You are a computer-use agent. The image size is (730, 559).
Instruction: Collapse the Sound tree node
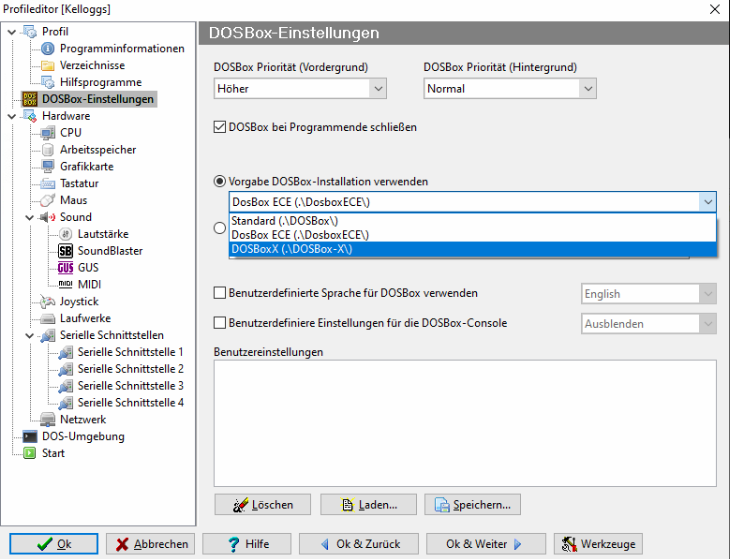(x=29, y=217)
